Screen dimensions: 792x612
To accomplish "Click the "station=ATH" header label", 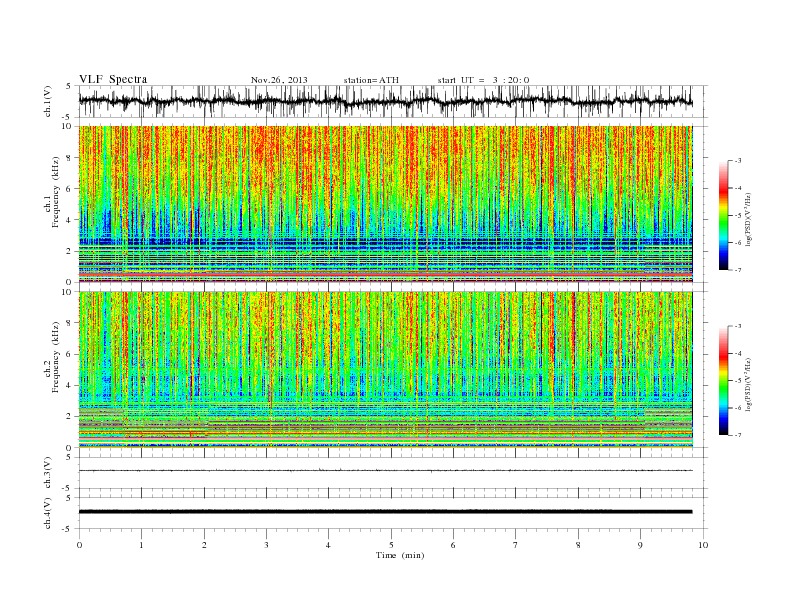I will (x=371, y=80).
